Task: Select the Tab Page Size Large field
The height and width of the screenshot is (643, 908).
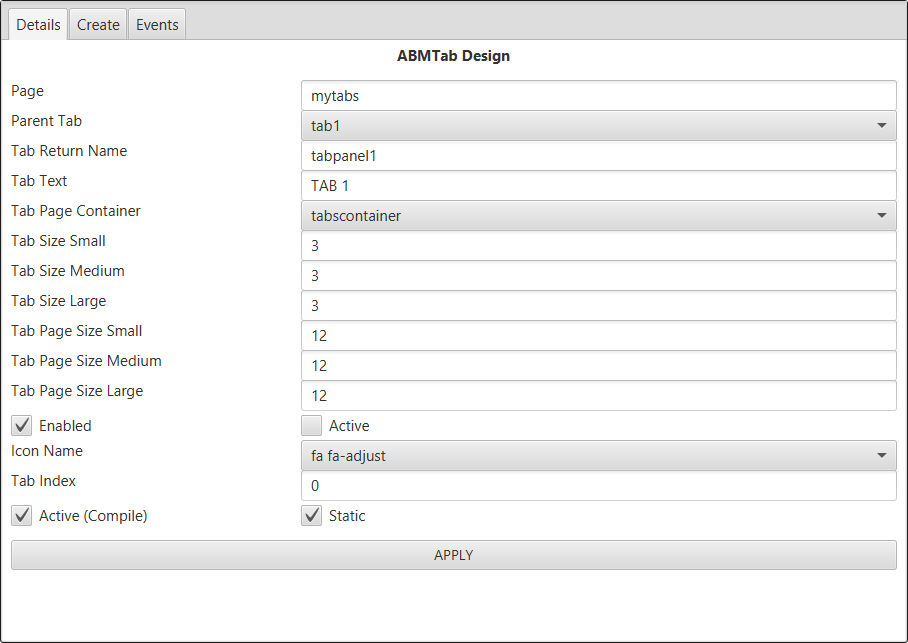Action: click(598, 396)
